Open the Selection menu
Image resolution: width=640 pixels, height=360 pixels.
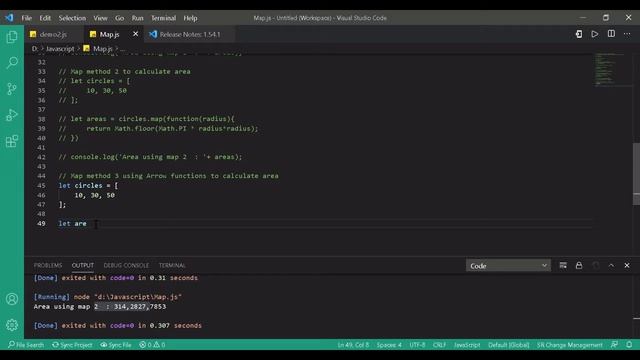click(72, 18)
